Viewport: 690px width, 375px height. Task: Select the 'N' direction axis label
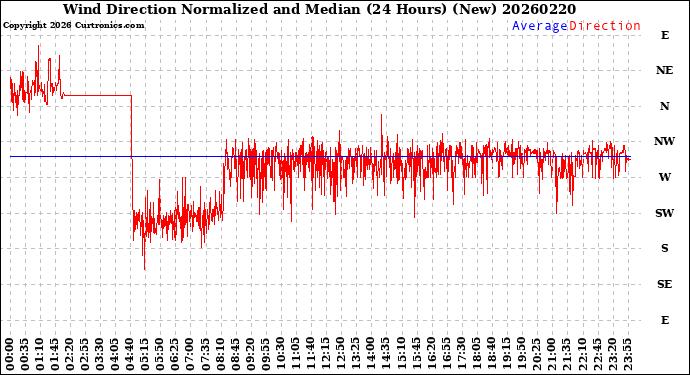(664, 106)
